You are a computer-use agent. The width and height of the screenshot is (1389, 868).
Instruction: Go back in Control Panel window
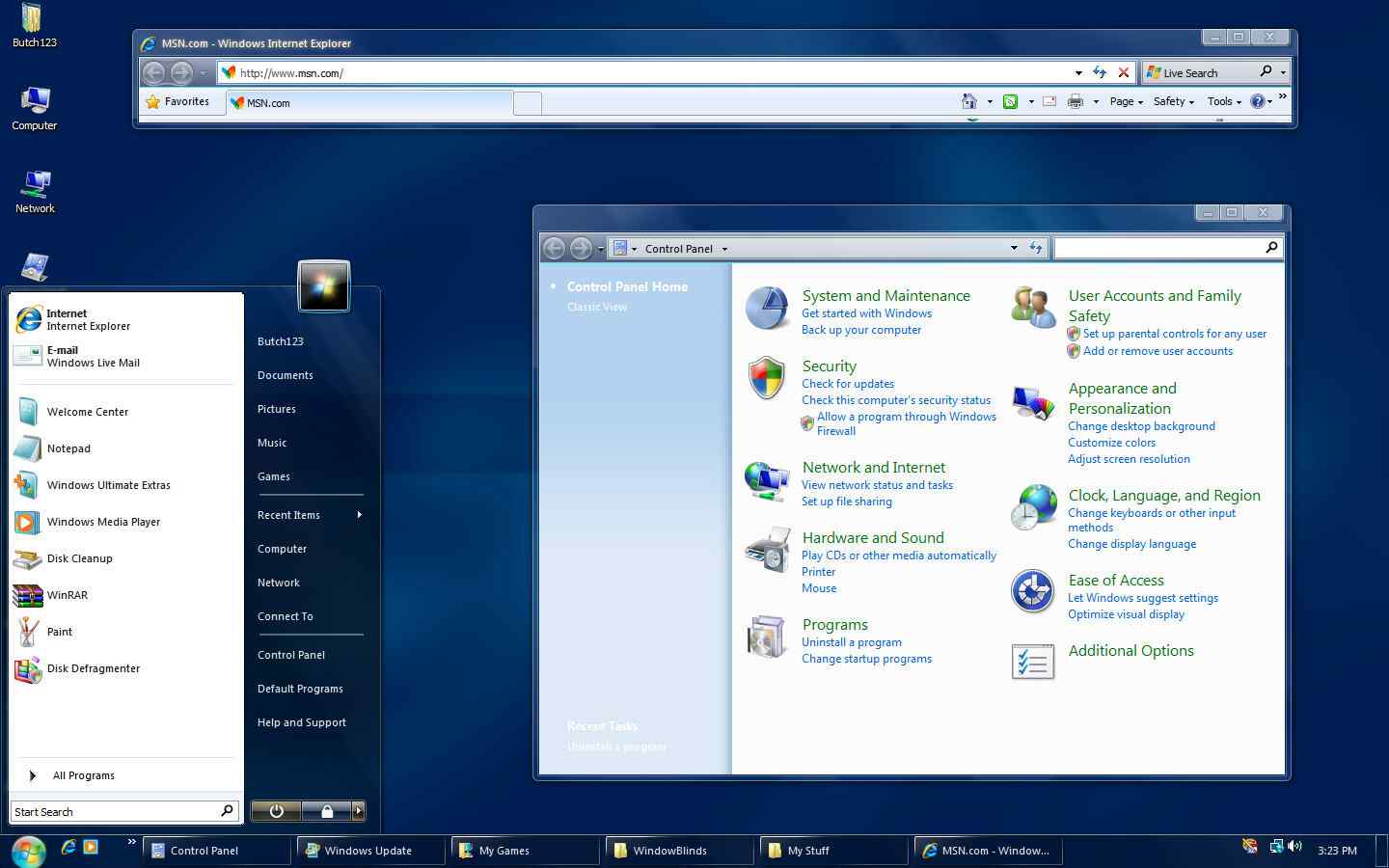[555, 248]
